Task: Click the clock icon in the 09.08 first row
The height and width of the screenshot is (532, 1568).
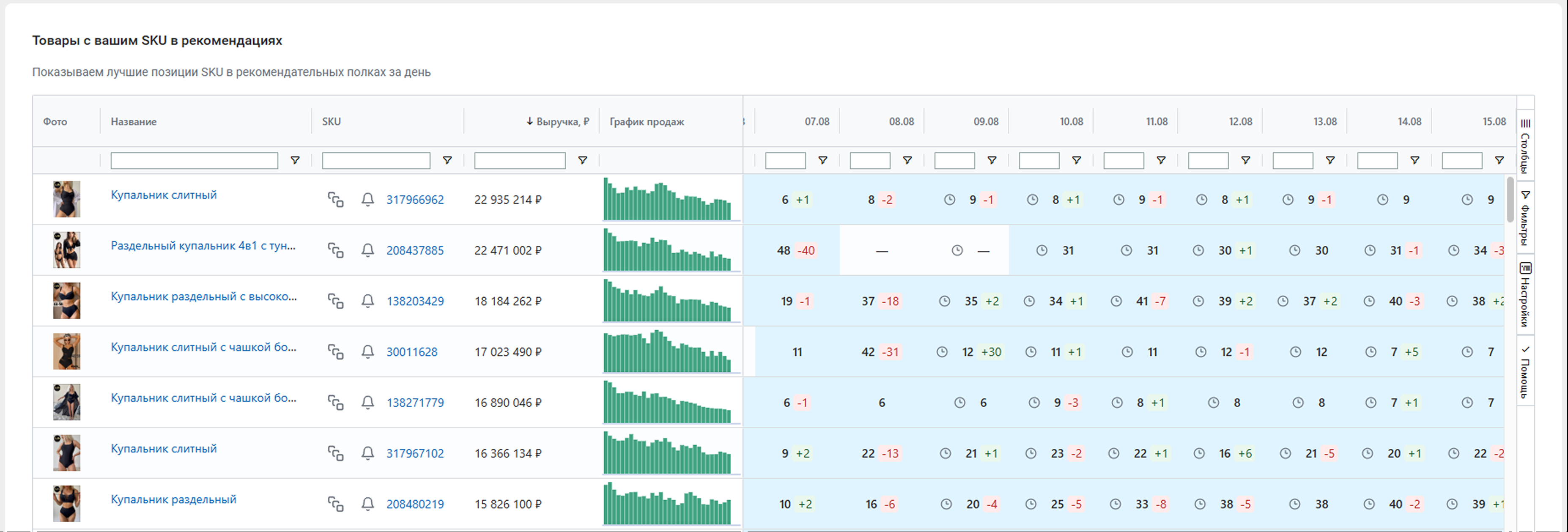Action: point(950,200)
